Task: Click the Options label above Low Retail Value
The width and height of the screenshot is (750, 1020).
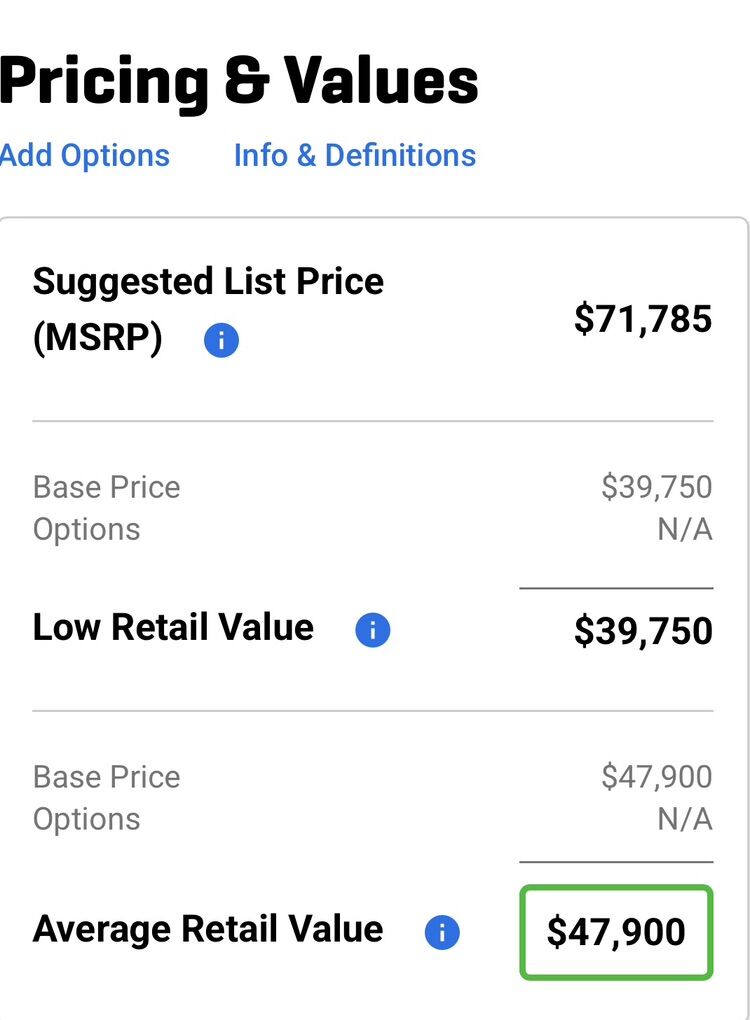Action: pos(86,530)
